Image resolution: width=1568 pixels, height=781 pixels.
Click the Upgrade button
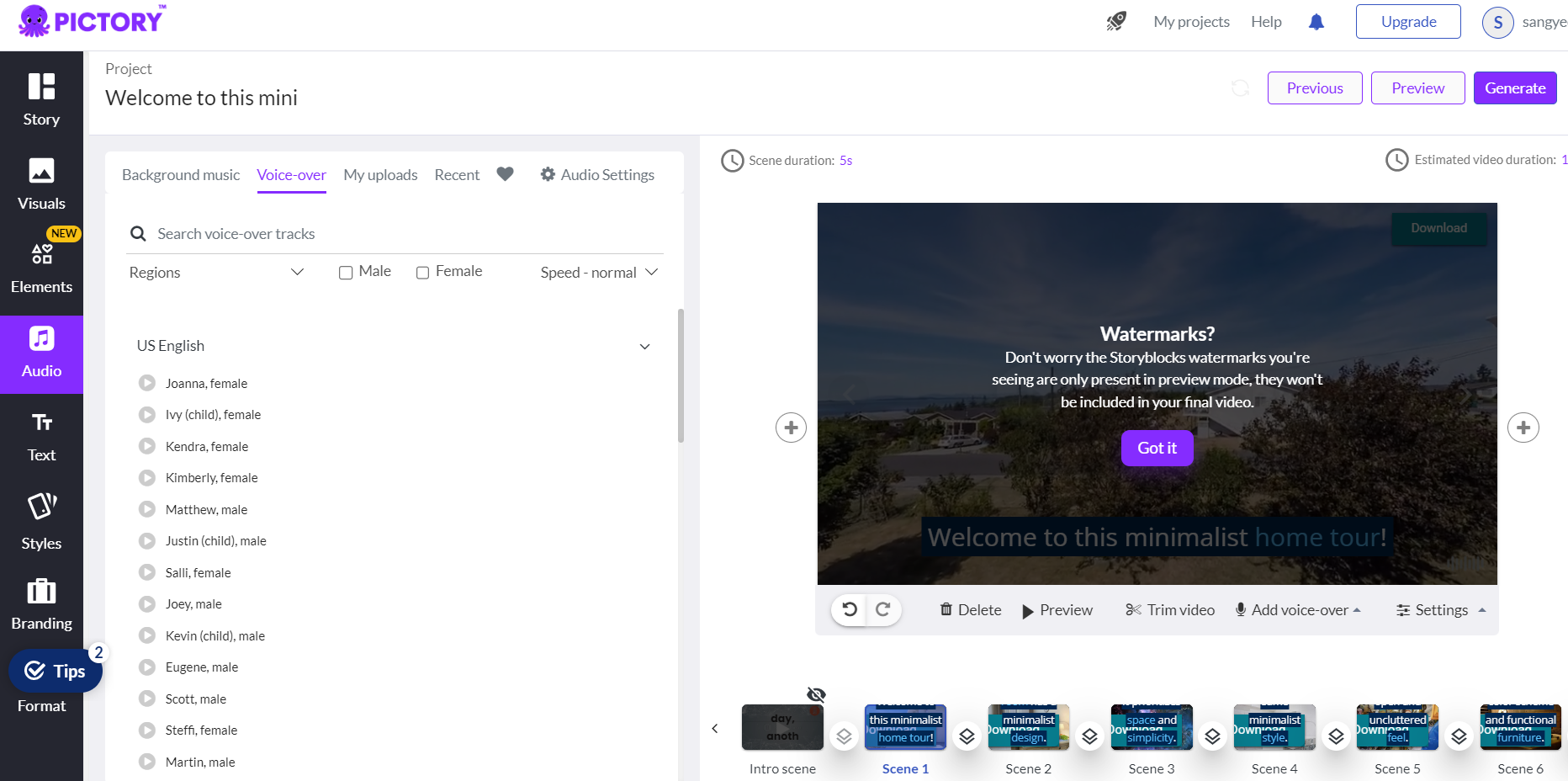(1408, 22)
